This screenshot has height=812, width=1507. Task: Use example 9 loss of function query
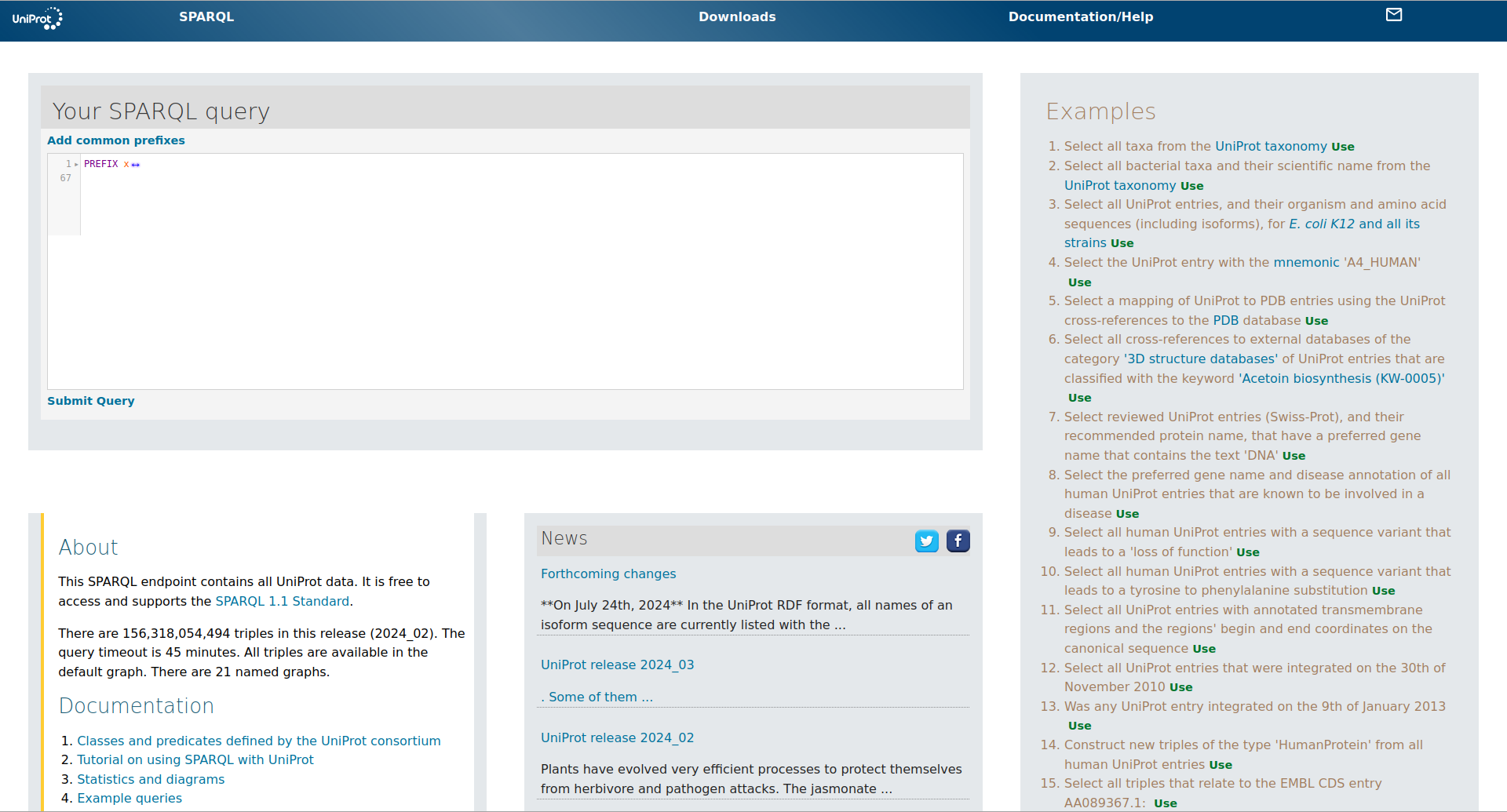(x=1248, y=552)
